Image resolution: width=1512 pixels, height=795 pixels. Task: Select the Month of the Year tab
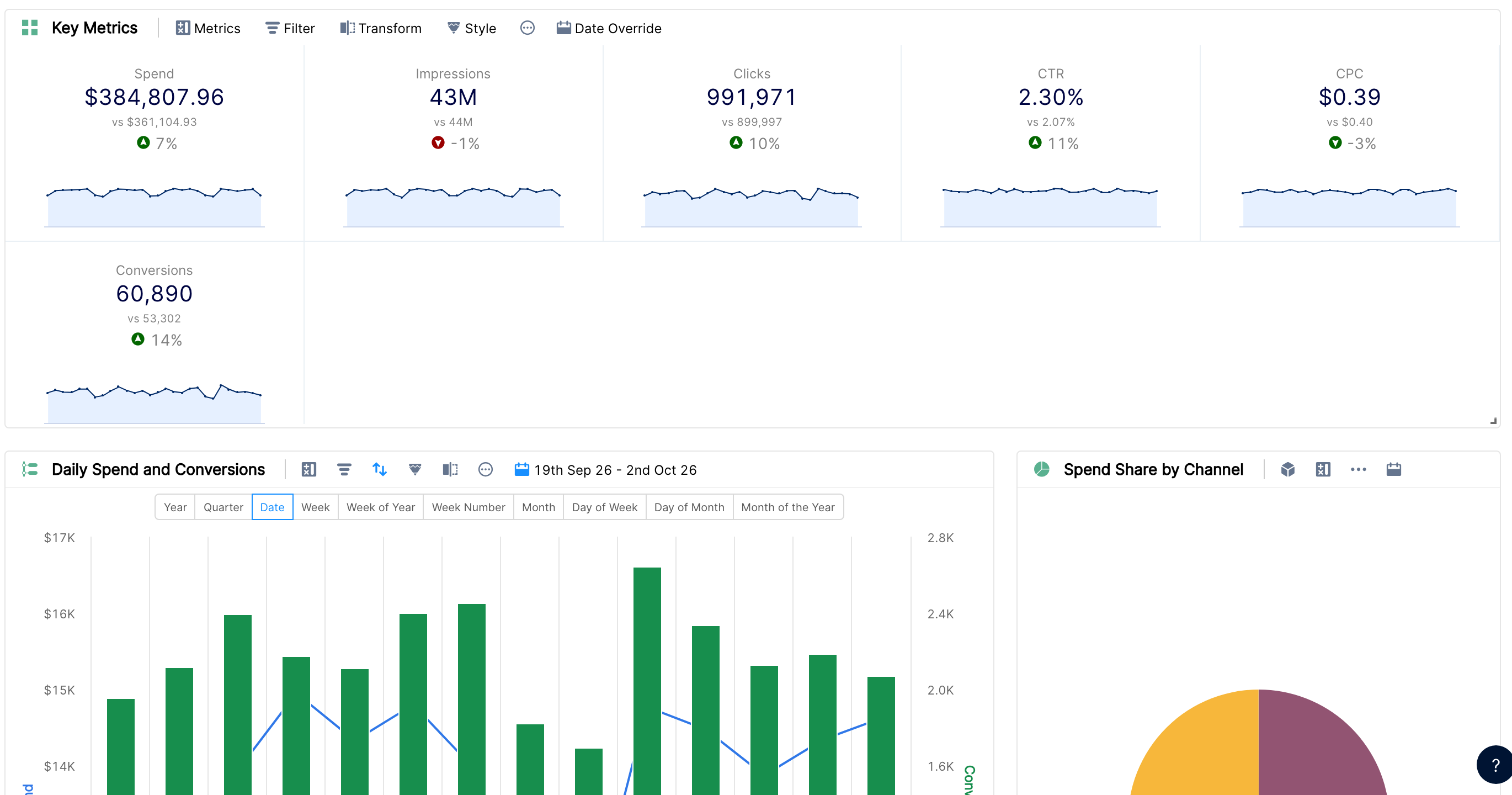(x=787, y=507)
